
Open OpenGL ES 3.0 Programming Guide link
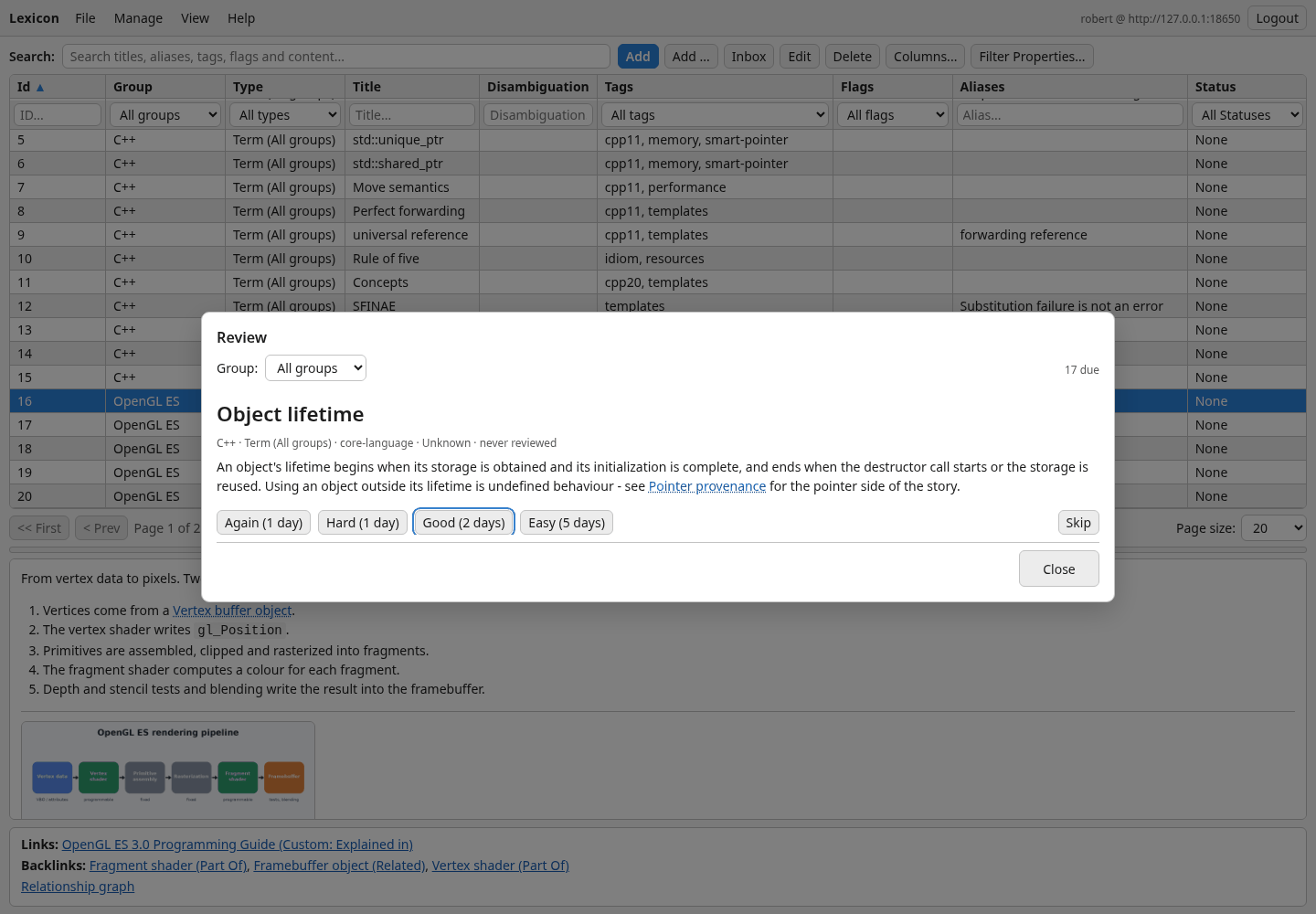[x=238, y=845]
